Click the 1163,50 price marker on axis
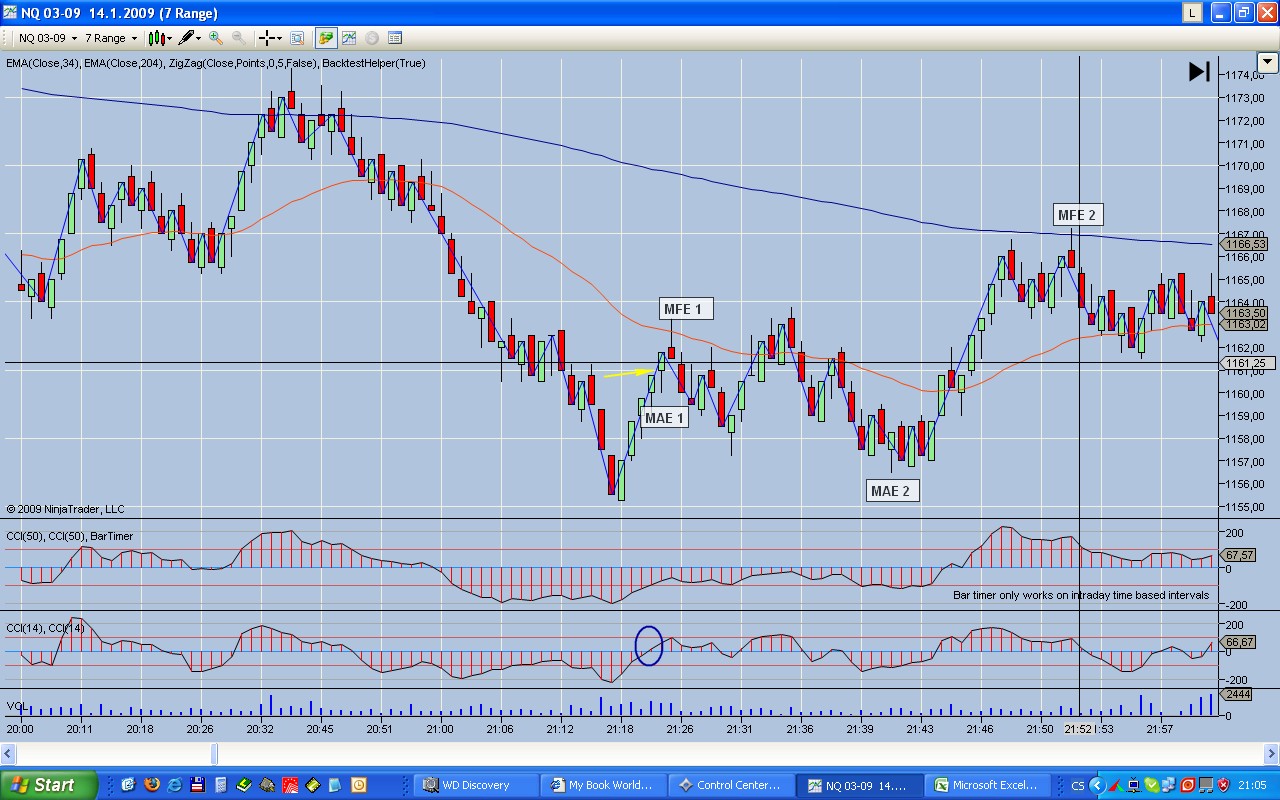 tap(1246, 313)
